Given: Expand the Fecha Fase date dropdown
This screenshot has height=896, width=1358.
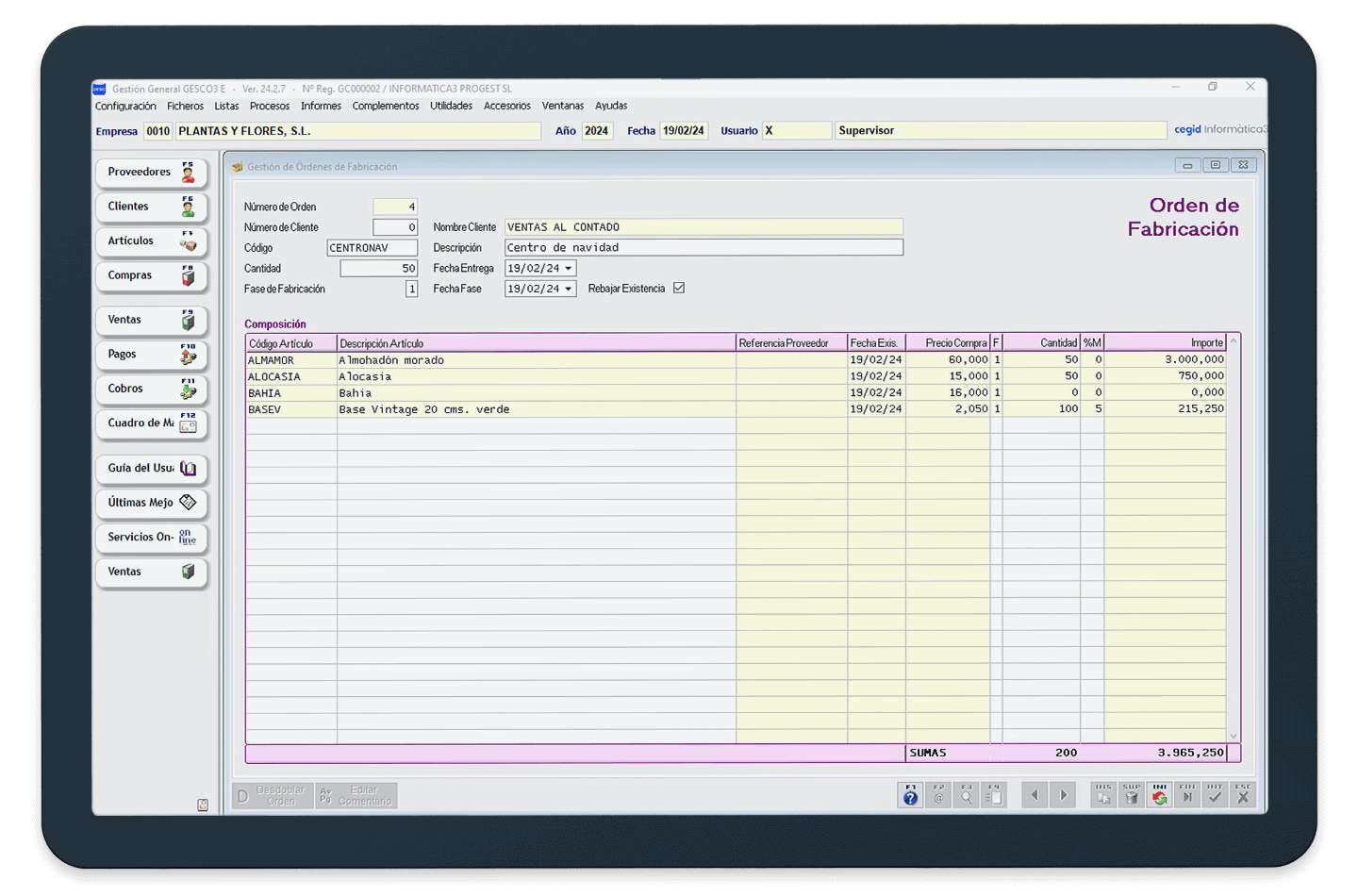Looking at the screenshot, I should coord(569,290).
